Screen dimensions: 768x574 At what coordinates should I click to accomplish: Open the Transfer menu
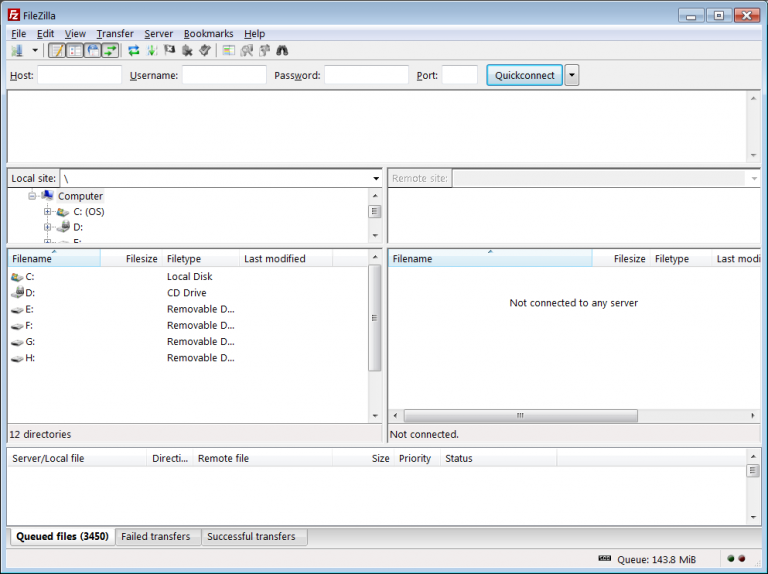click(x=115, y=34)
